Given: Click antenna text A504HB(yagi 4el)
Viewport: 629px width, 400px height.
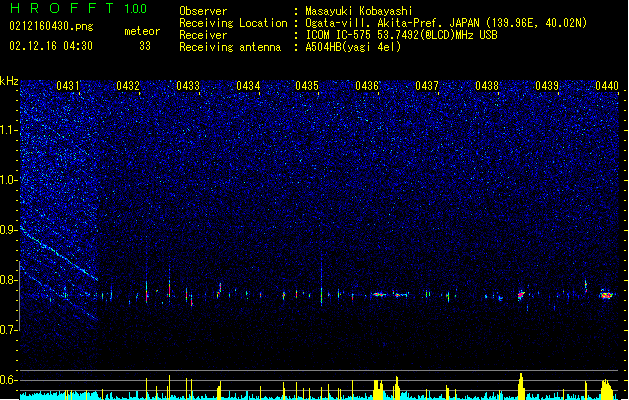Looking at the screenshot, I should [353, 47].
